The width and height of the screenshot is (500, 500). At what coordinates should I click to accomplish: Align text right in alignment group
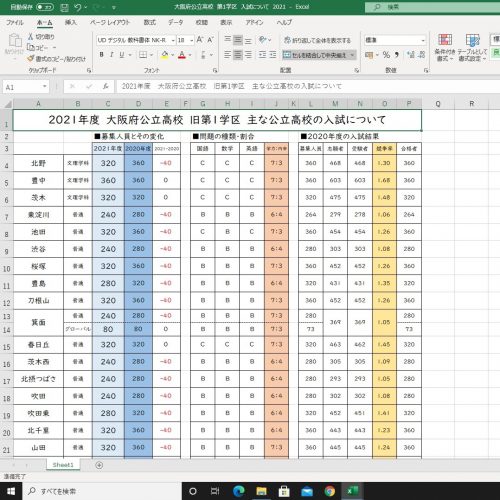coord(248,55)
